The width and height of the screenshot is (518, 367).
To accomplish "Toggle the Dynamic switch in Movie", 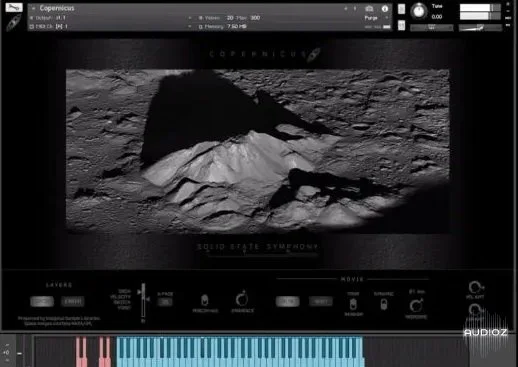I will [x=384, y=304].
